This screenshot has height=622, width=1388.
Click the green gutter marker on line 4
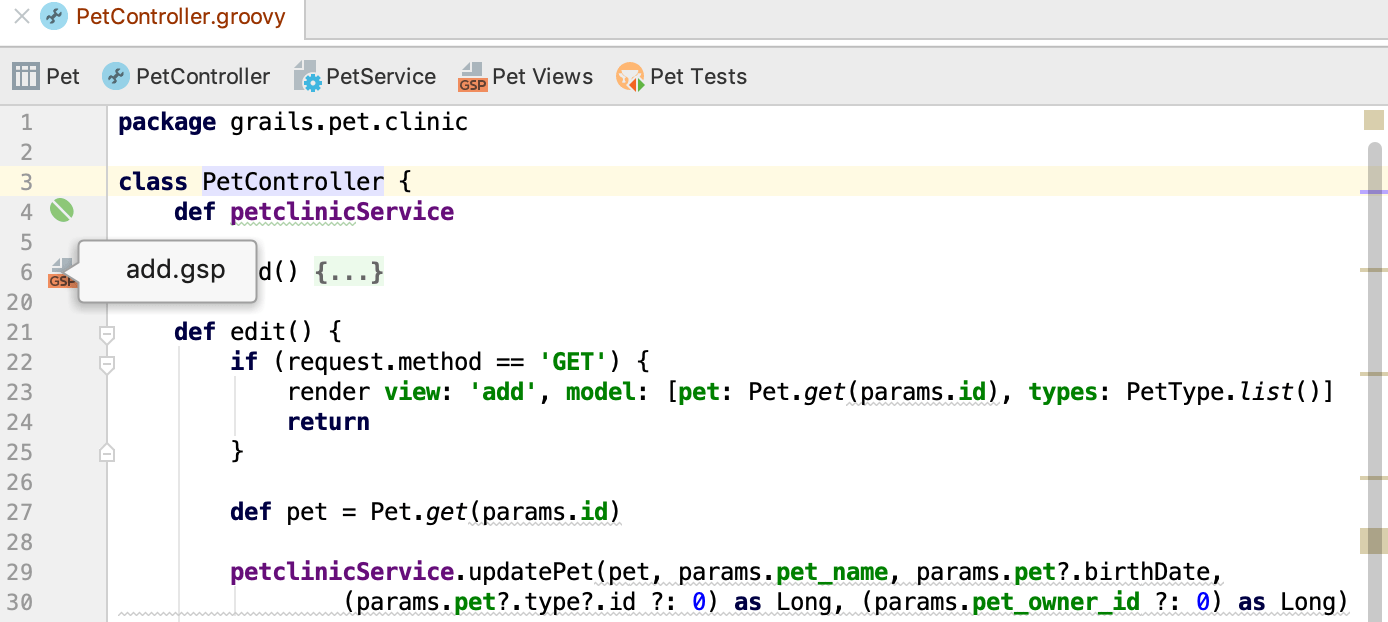tap(61, 211)
